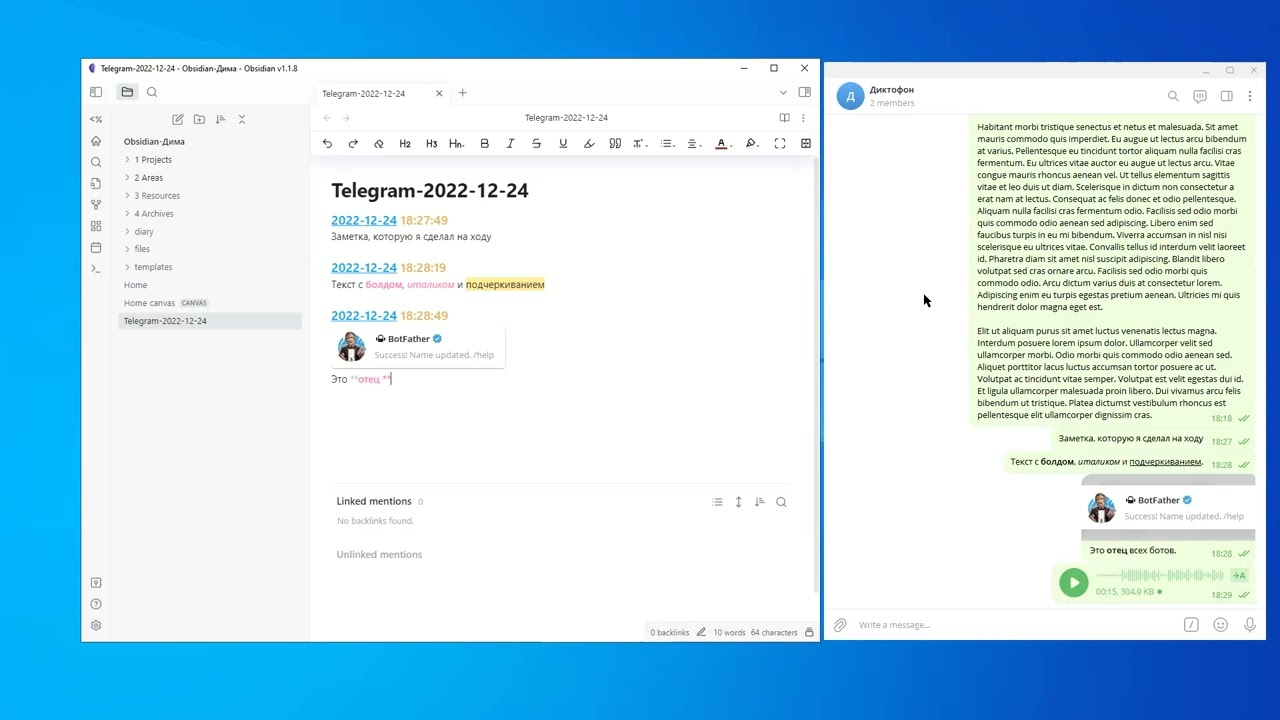This screenshot has height=720, width=1280.
Task: Click the 2022-12-24 link at 18:27:49
Action: (x=364, y=220)
